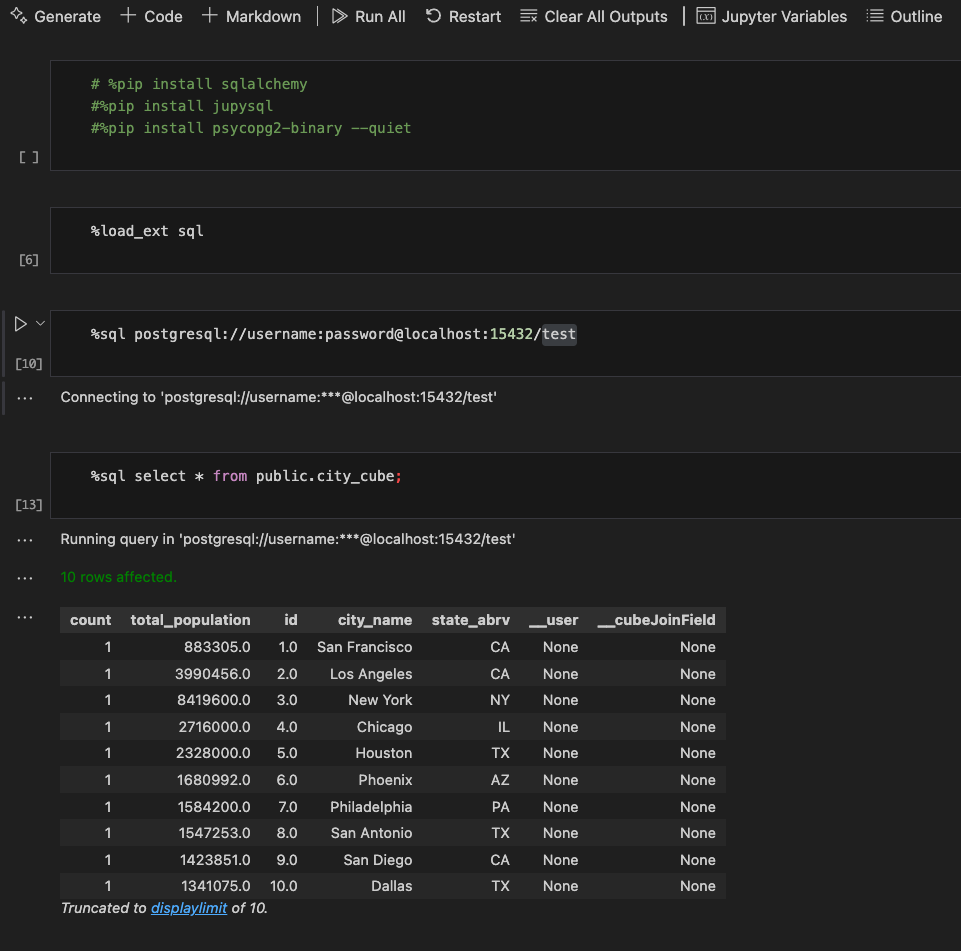
Task: Restart the notebook kernel
Action: coord(463,17)
